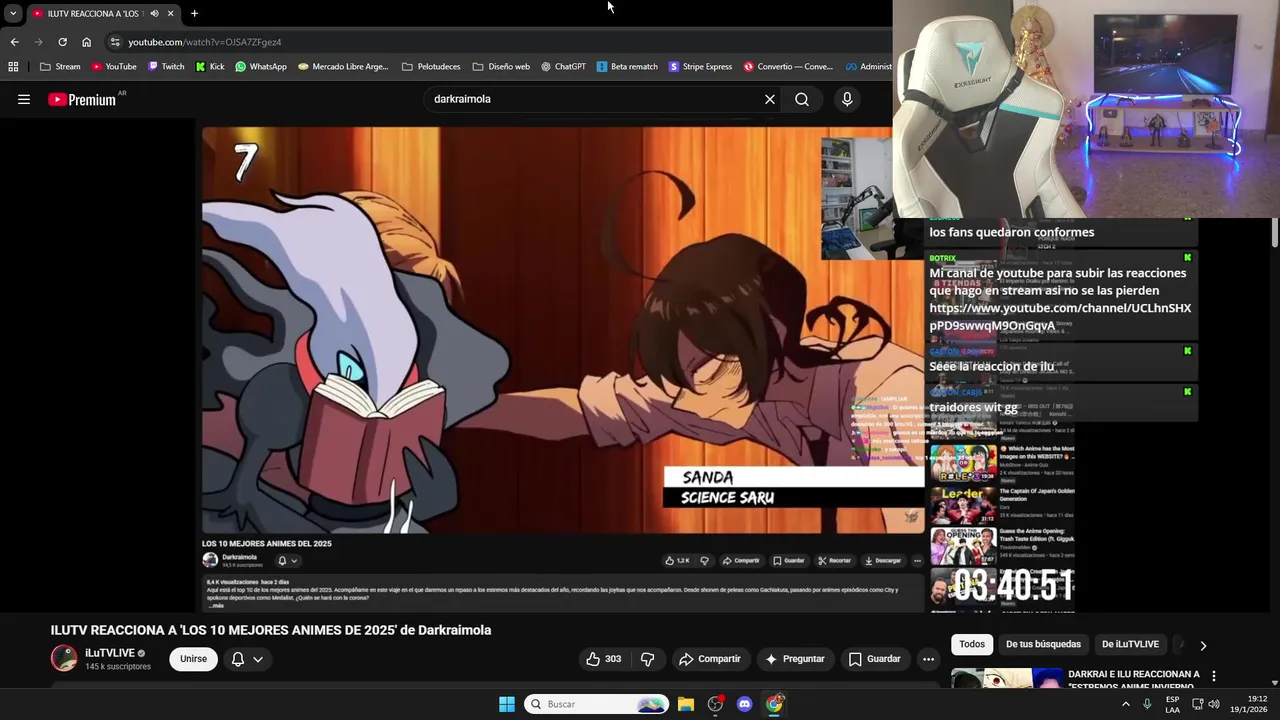Mute the audio of the ILUTV REACCIONA tab
Screen dimensions: 1280x720
(x=154, y=13)
